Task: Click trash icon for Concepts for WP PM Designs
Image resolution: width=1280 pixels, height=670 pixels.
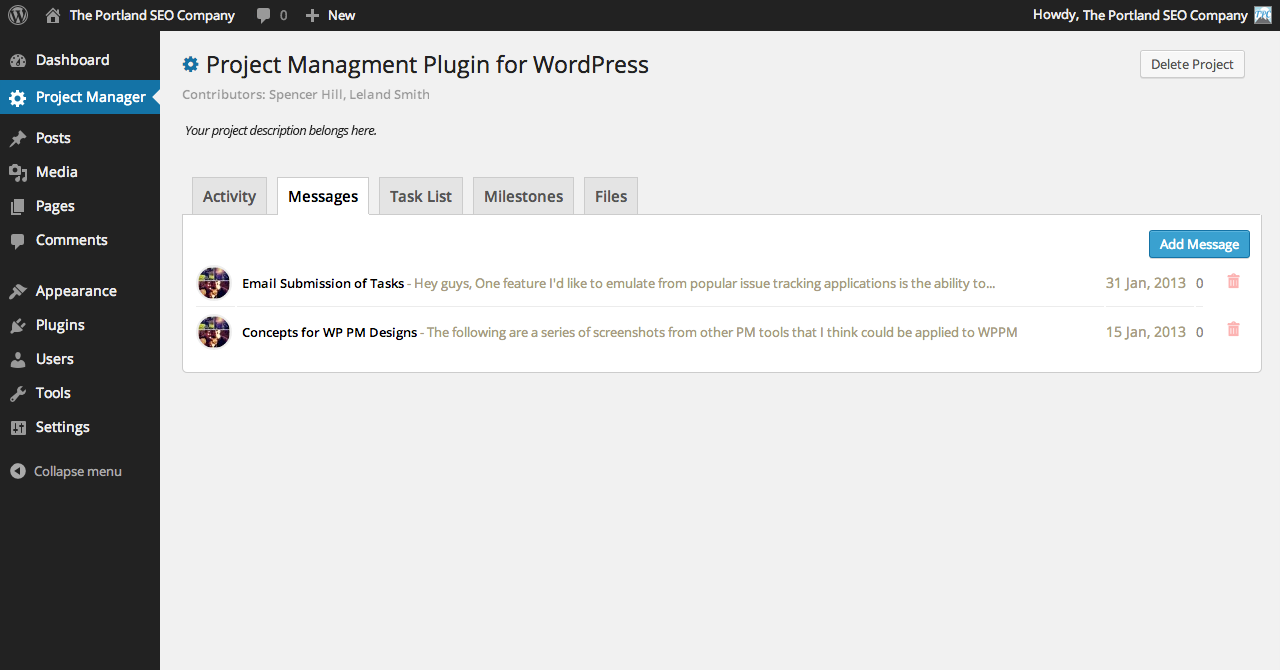Action: [1233, 330]
